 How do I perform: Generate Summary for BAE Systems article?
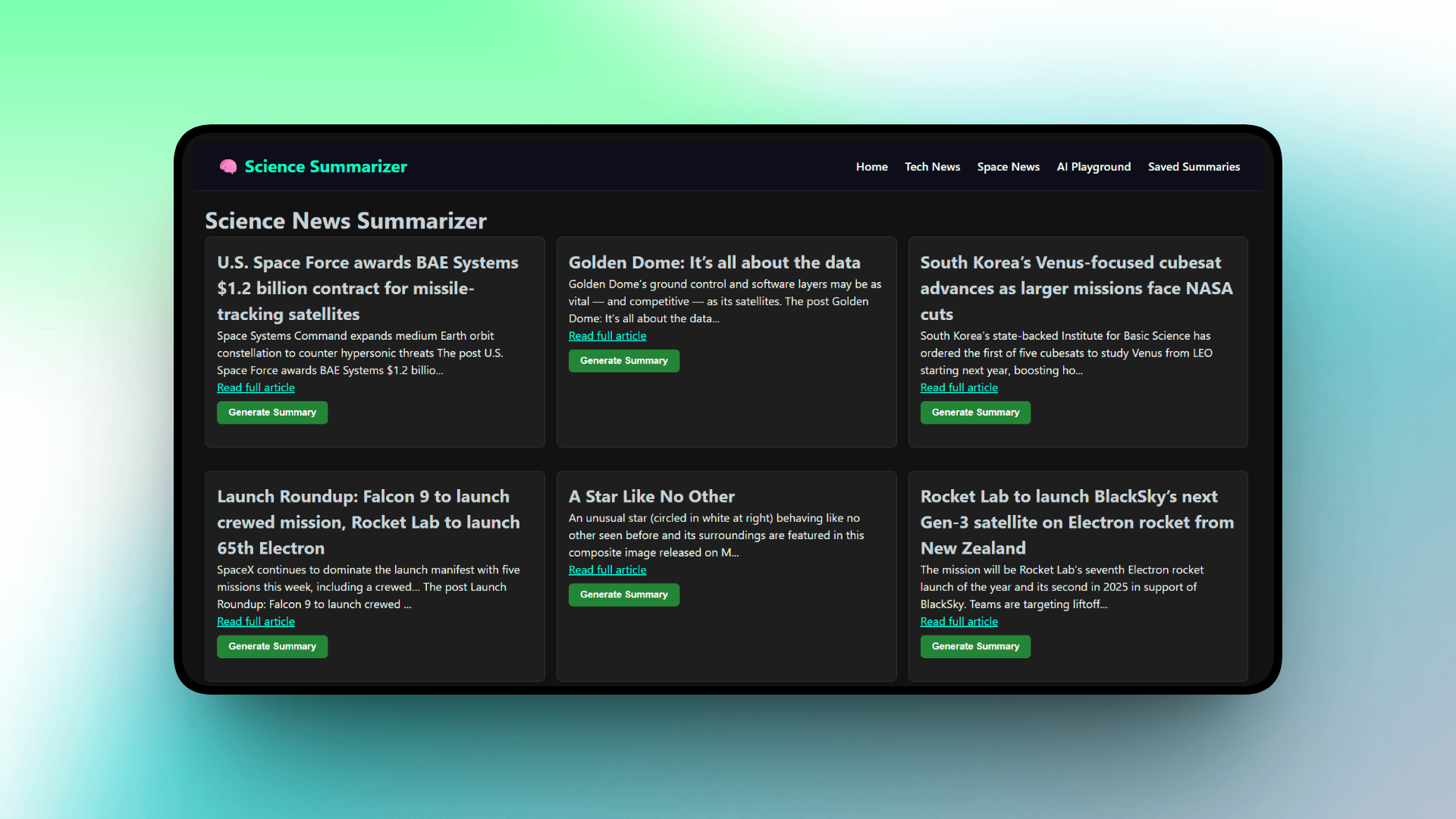coord(272,413)
